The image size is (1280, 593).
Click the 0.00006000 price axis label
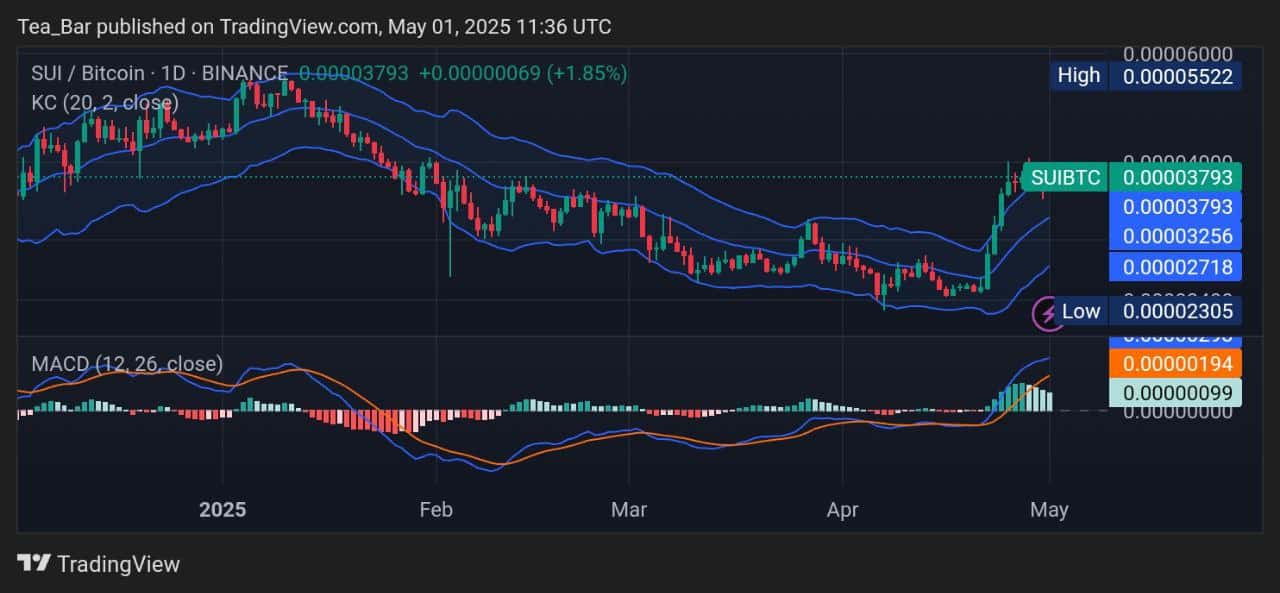[1177, 53]
